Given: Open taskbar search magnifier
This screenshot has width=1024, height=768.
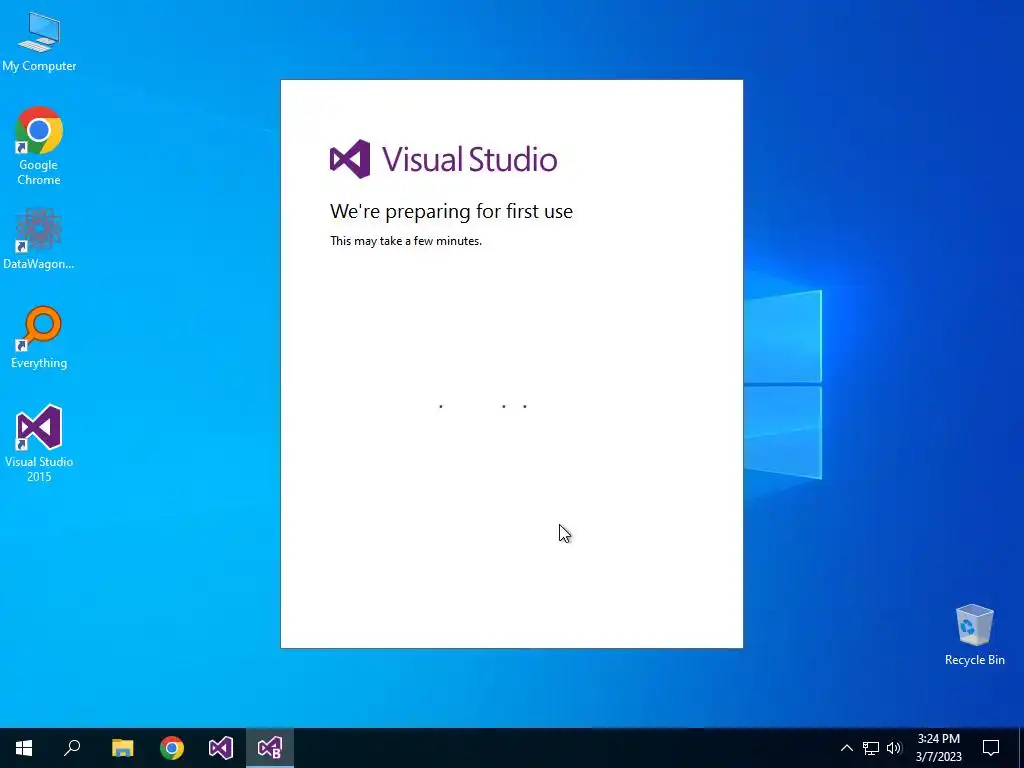Looking at the screenshot, I should pyautogui.click(x=72, y=748).
